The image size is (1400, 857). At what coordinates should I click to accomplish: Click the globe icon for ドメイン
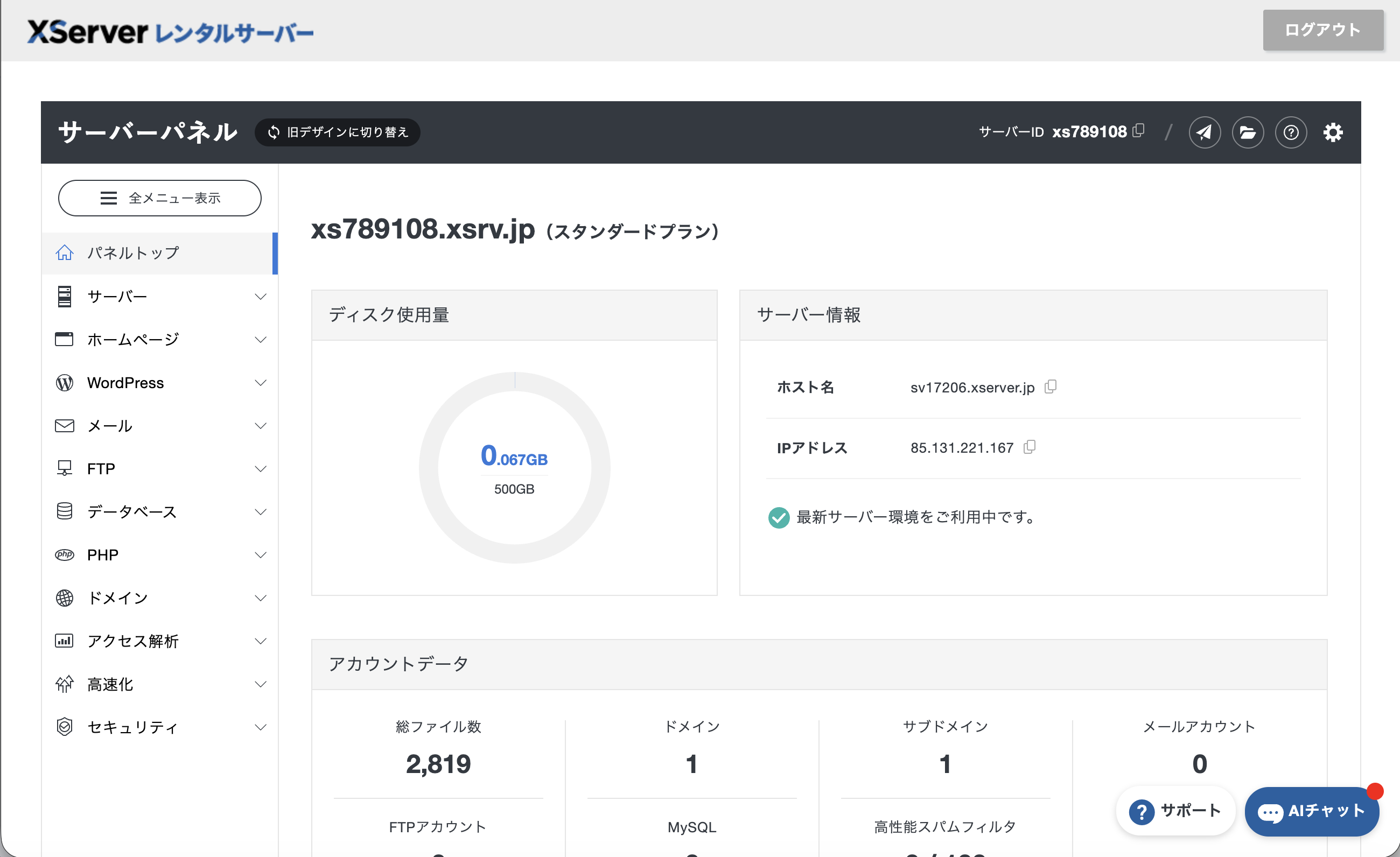pos(64,598)
